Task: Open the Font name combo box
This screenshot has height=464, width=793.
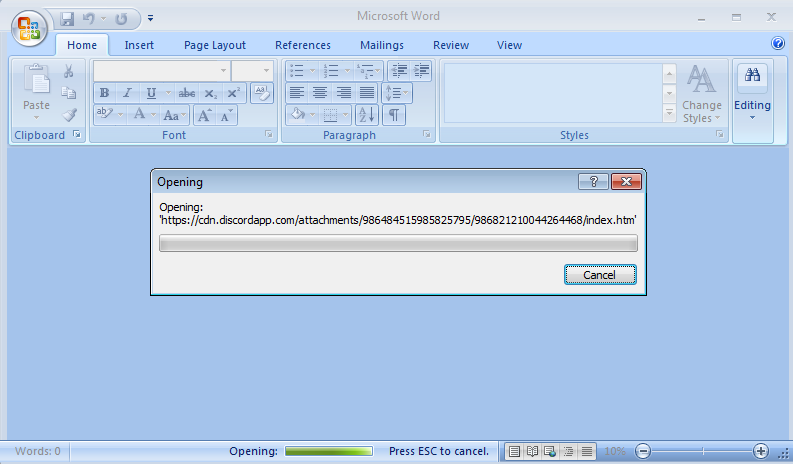Action: click(x=161, y=71)
